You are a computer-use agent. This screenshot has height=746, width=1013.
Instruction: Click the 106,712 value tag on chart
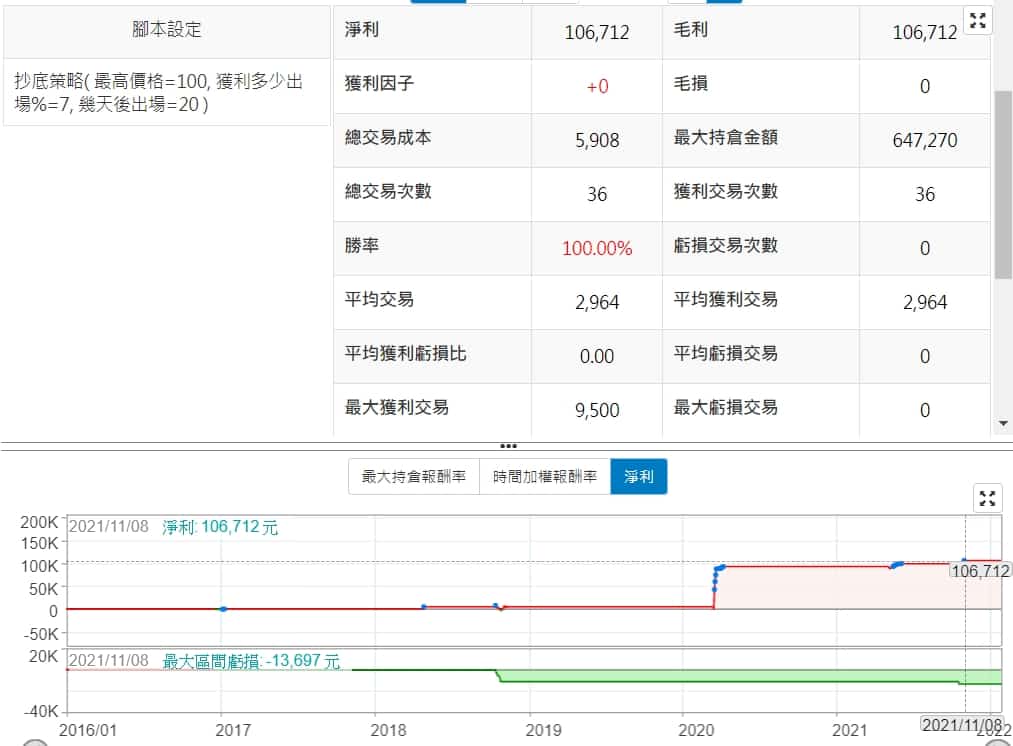(979, 571)
